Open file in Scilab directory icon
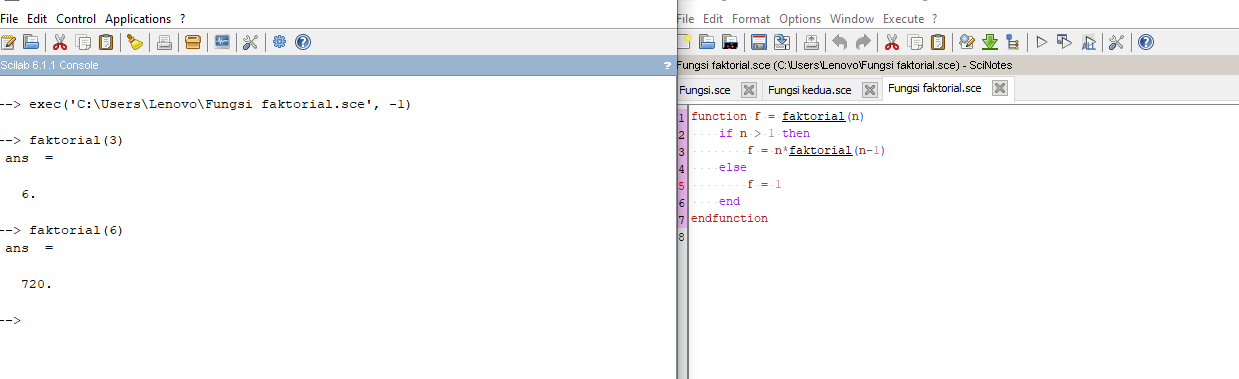This screenshot has width=1239, height=379. point(730,42)
